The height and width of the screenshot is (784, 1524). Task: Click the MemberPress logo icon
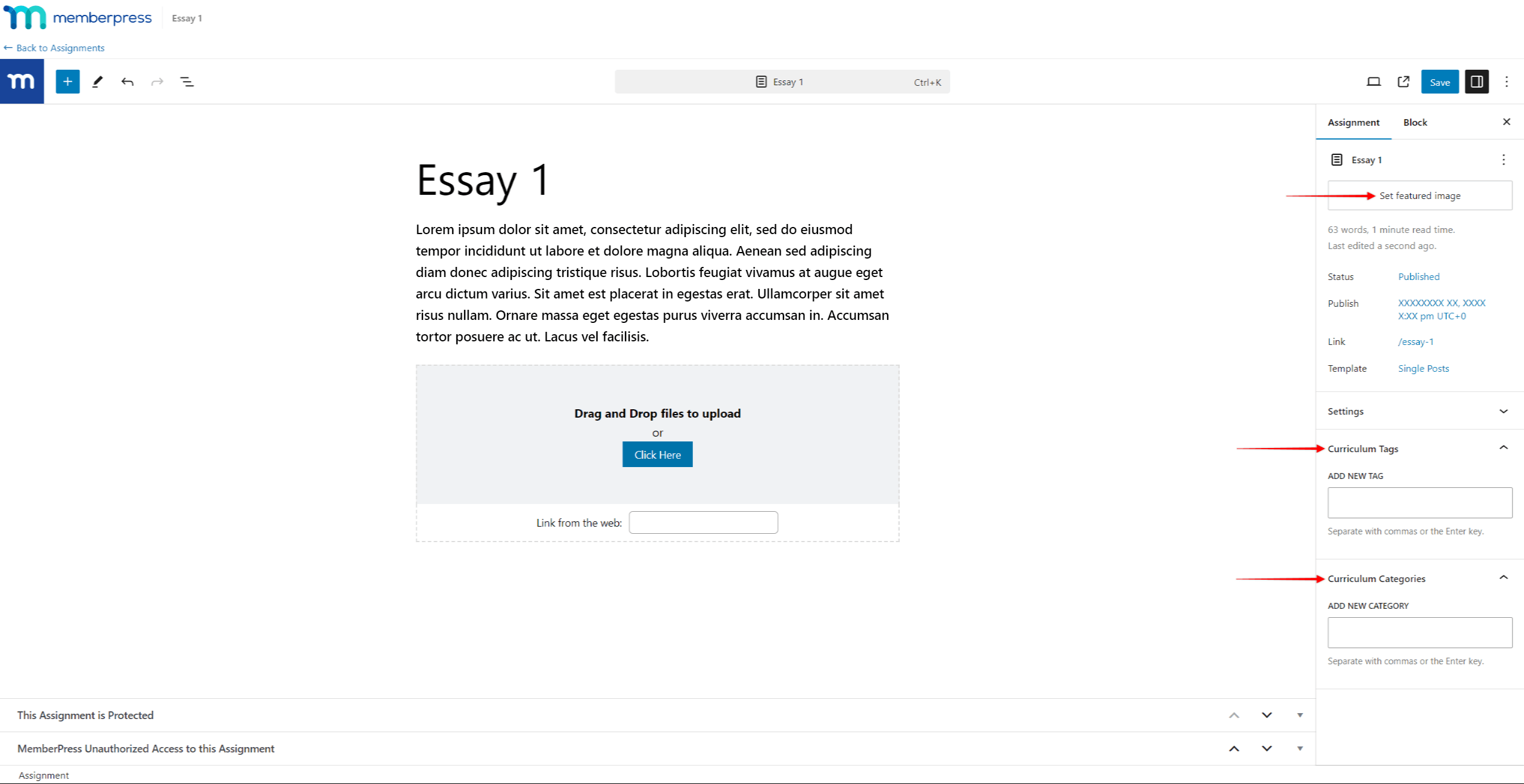click(21, 81)
